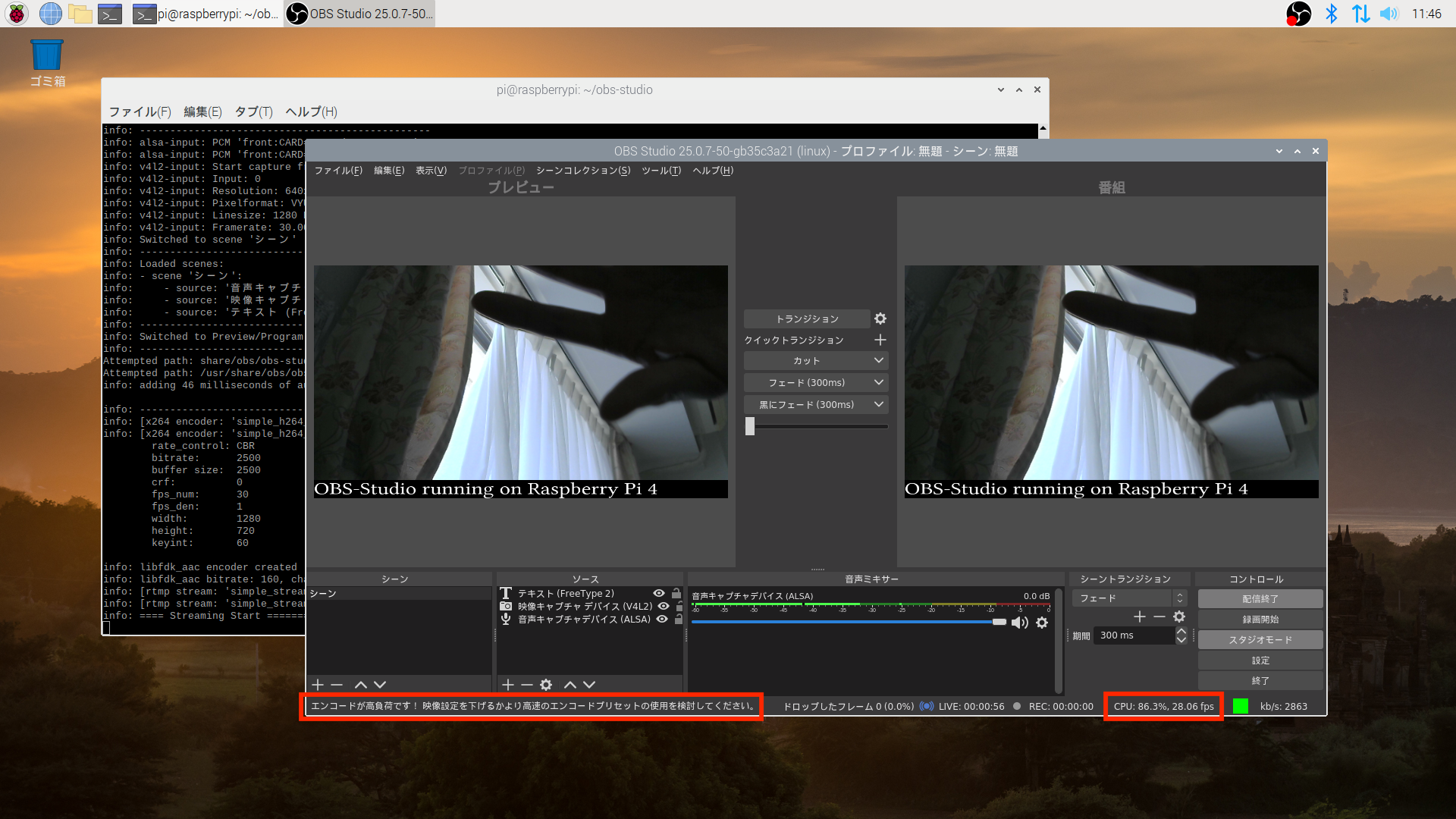Remove the selected source with the minus icon
This screenshot has height=819, width=1456.
pos(527,685)
